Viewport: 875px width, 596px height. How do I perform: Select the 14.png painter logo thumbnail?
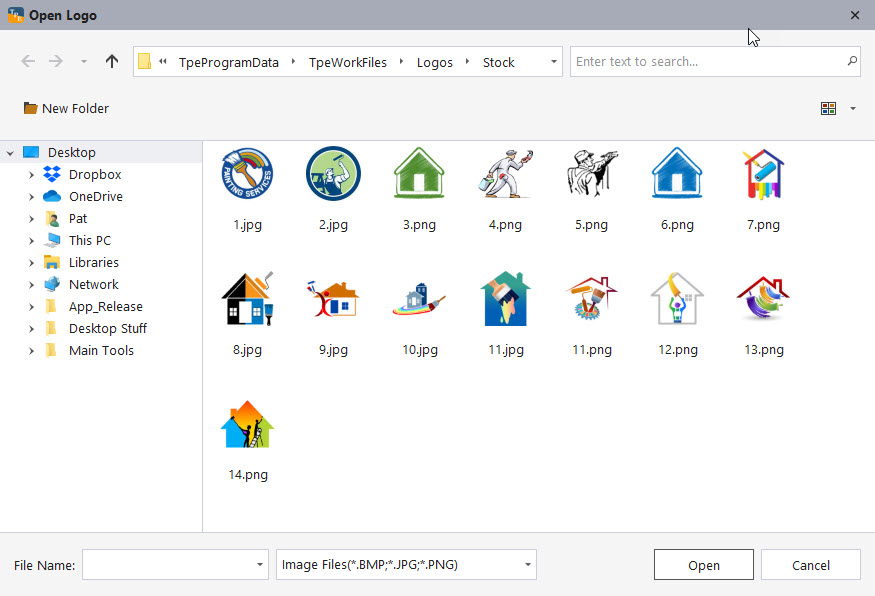247,424
